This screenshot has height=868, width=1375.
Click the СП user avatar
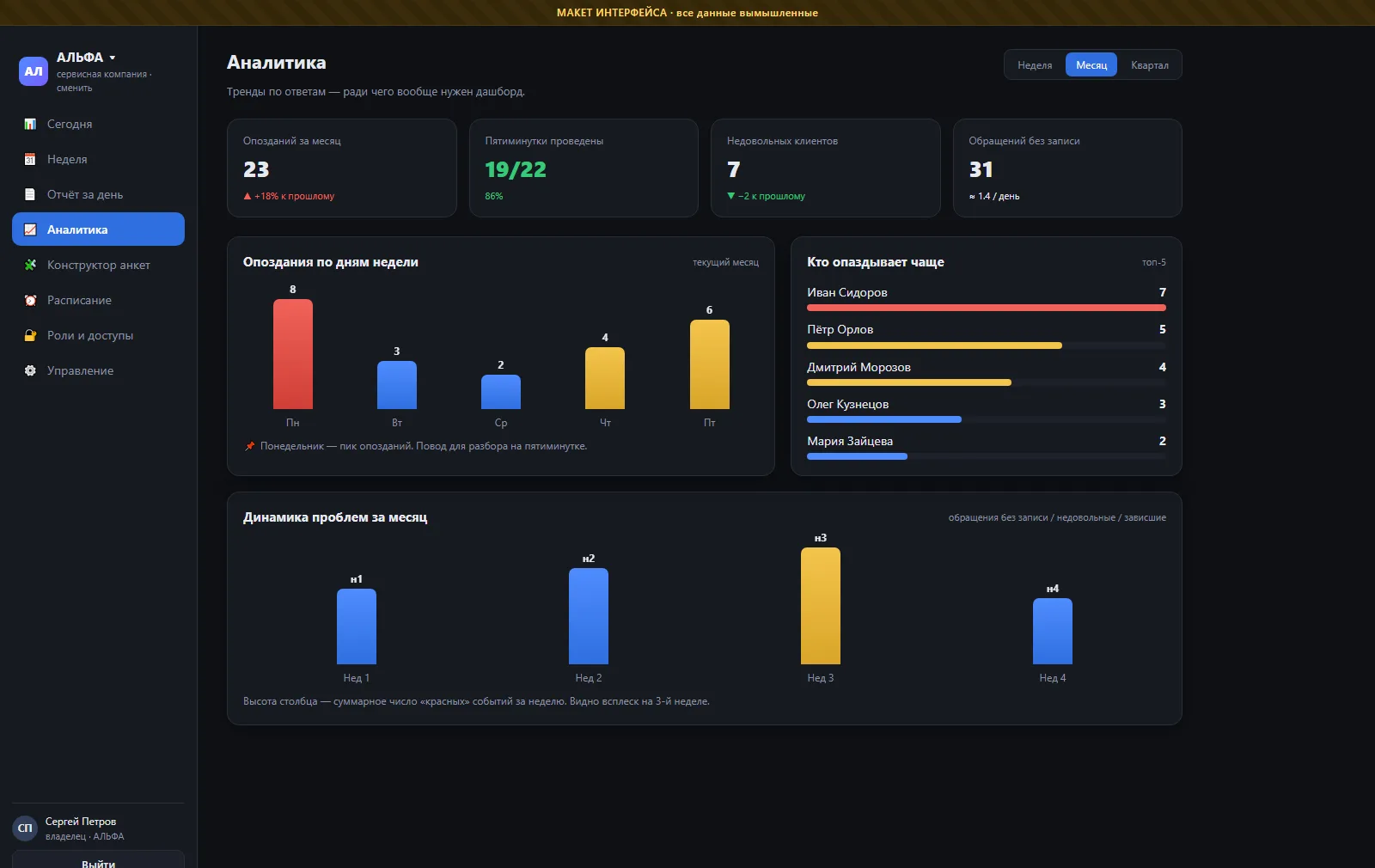pos(25,828)
